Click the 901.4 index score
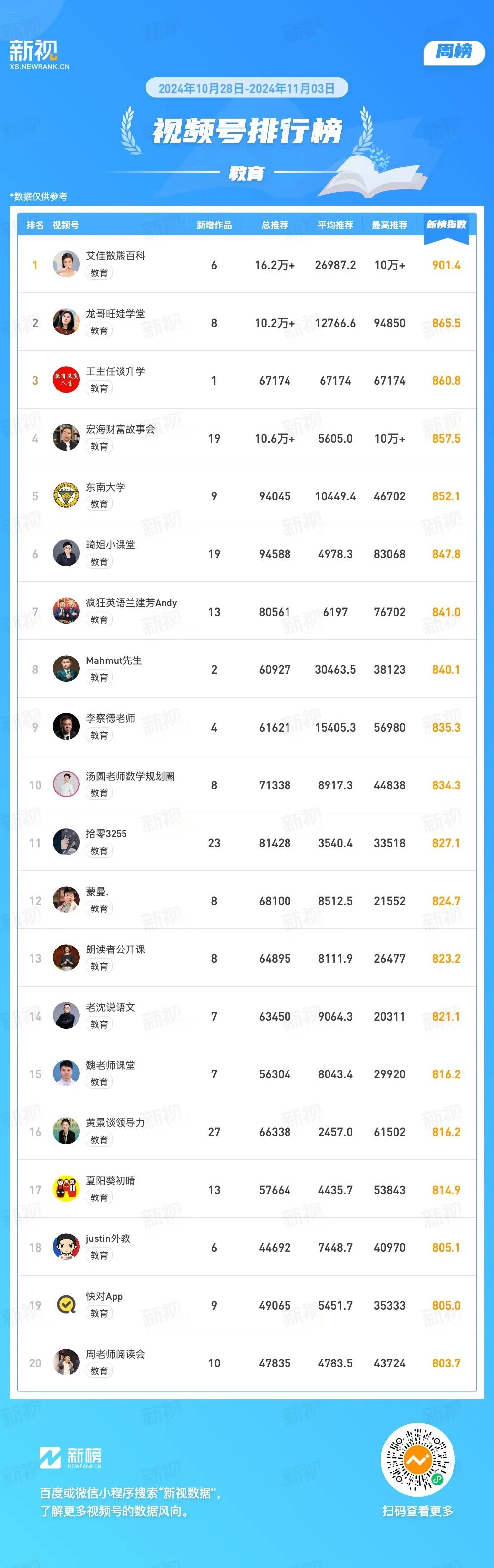 pos(447,265)
